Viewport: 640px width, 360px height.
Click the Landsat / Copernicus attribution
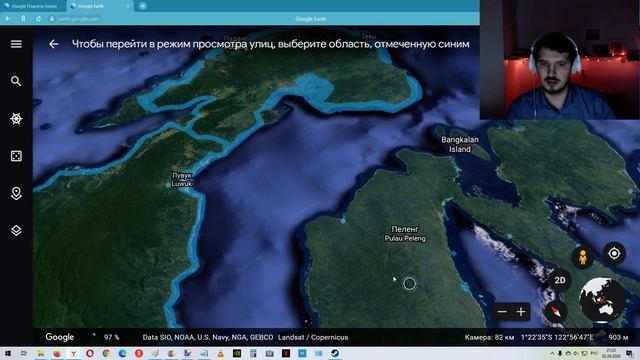313,338
